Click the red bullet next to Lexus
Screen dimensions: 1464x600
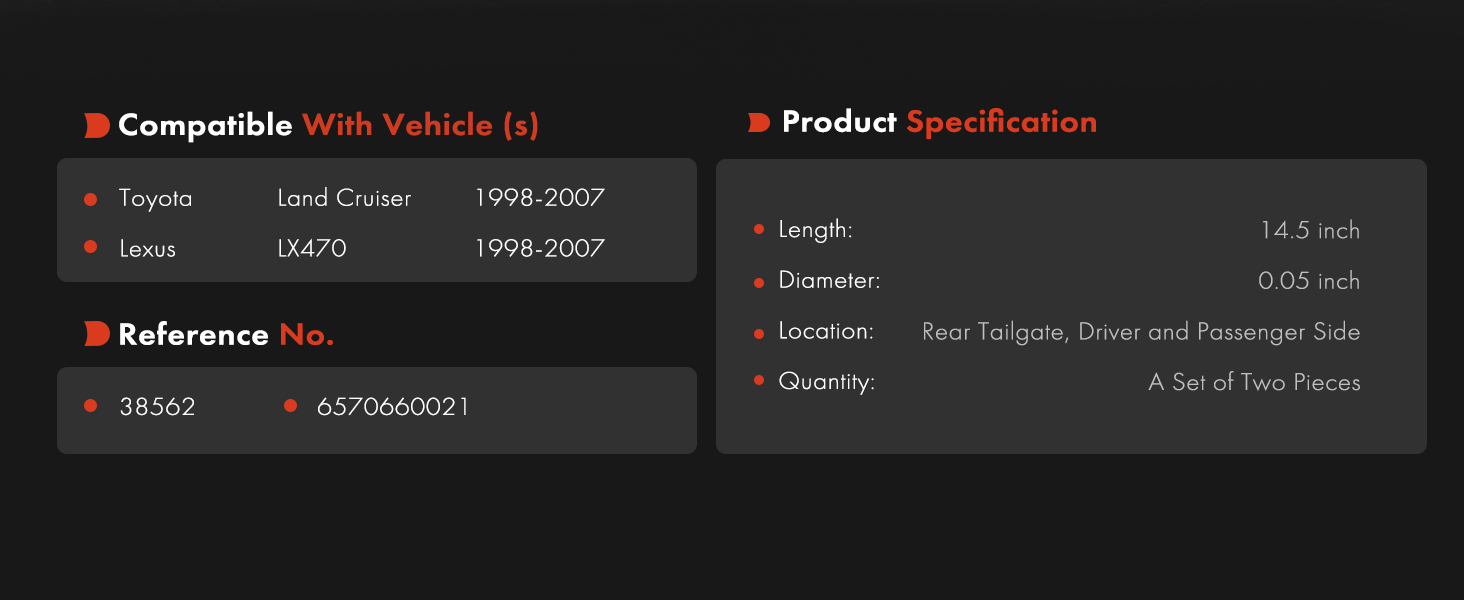(x=90, y=247)
